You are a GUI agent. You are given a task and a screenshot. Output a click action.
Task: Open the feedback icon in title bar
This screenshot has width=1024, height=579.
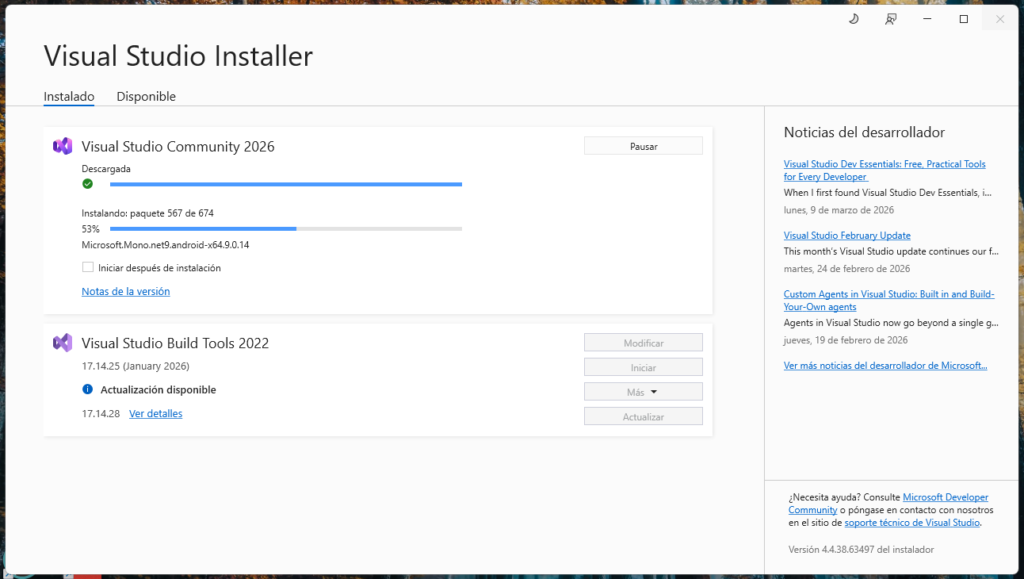click(x=891, y=19)
